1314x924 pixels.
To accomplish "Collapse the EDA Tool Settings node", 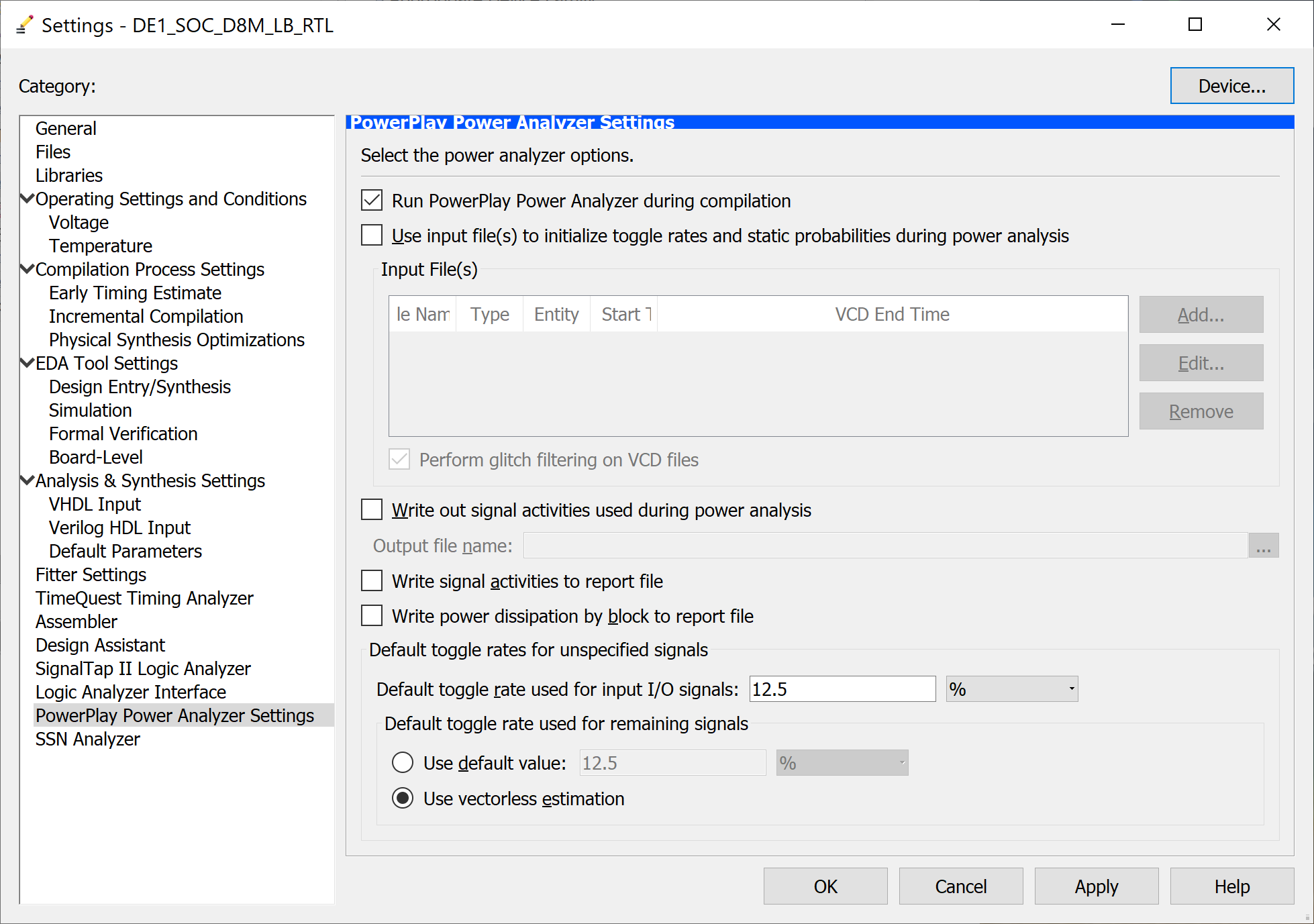I will point(28,363).
